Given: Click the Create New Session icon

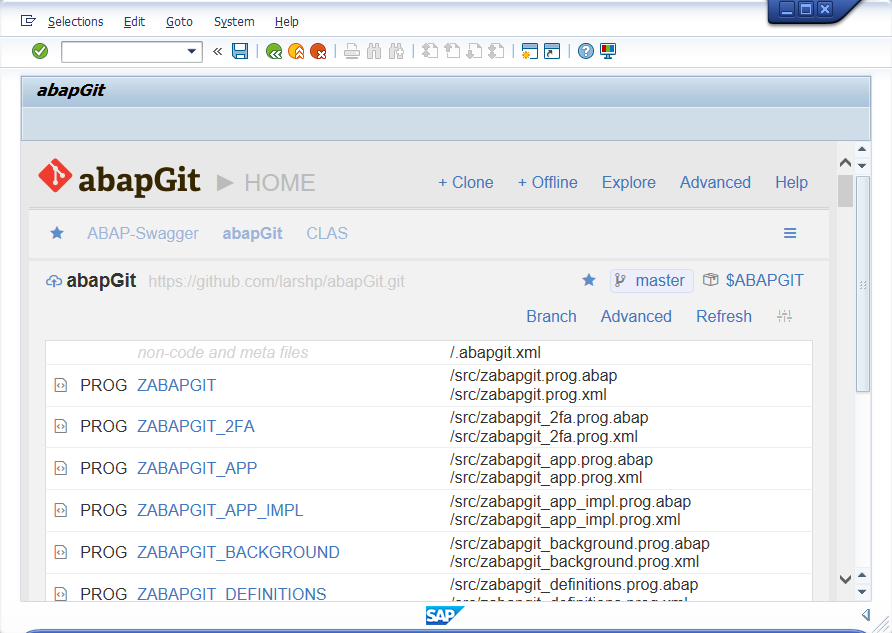Looking at the screenshot, I should click(530, 51).
